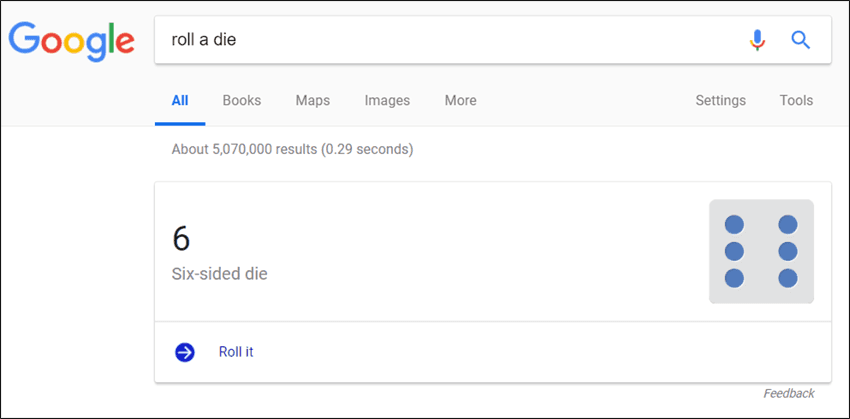Viewport: 850px width, 419px height.
Task: Select the All tab
Action: click(x=180, y=101)
